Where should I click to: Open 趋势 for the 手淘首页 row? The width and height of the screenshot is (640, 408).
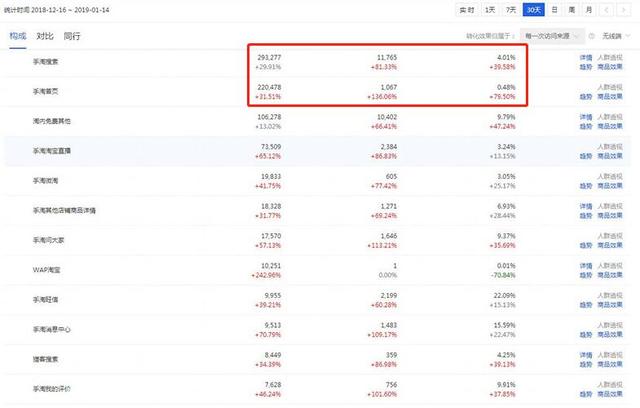click(586, 96)
